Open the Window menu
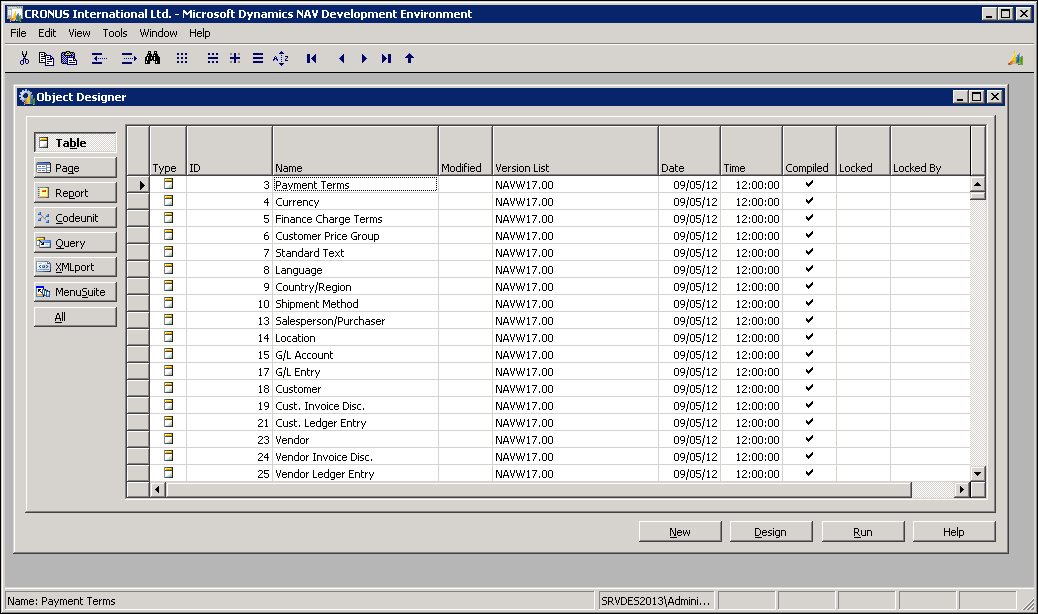Viewport: 1038px width, 614px height. coord(158,33)
